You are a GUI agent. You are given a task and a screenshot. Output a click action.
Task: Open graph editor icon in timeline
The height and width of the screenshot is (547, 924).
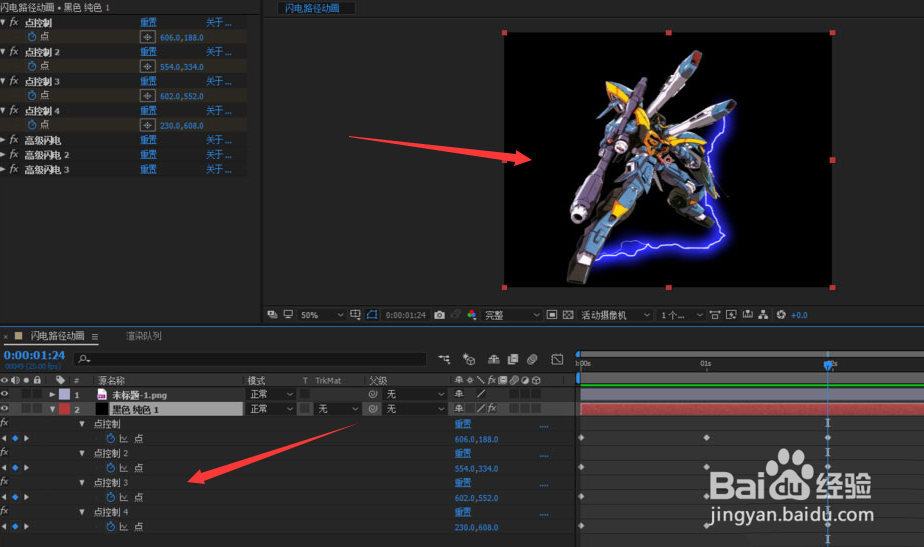[x=557, y=359]
